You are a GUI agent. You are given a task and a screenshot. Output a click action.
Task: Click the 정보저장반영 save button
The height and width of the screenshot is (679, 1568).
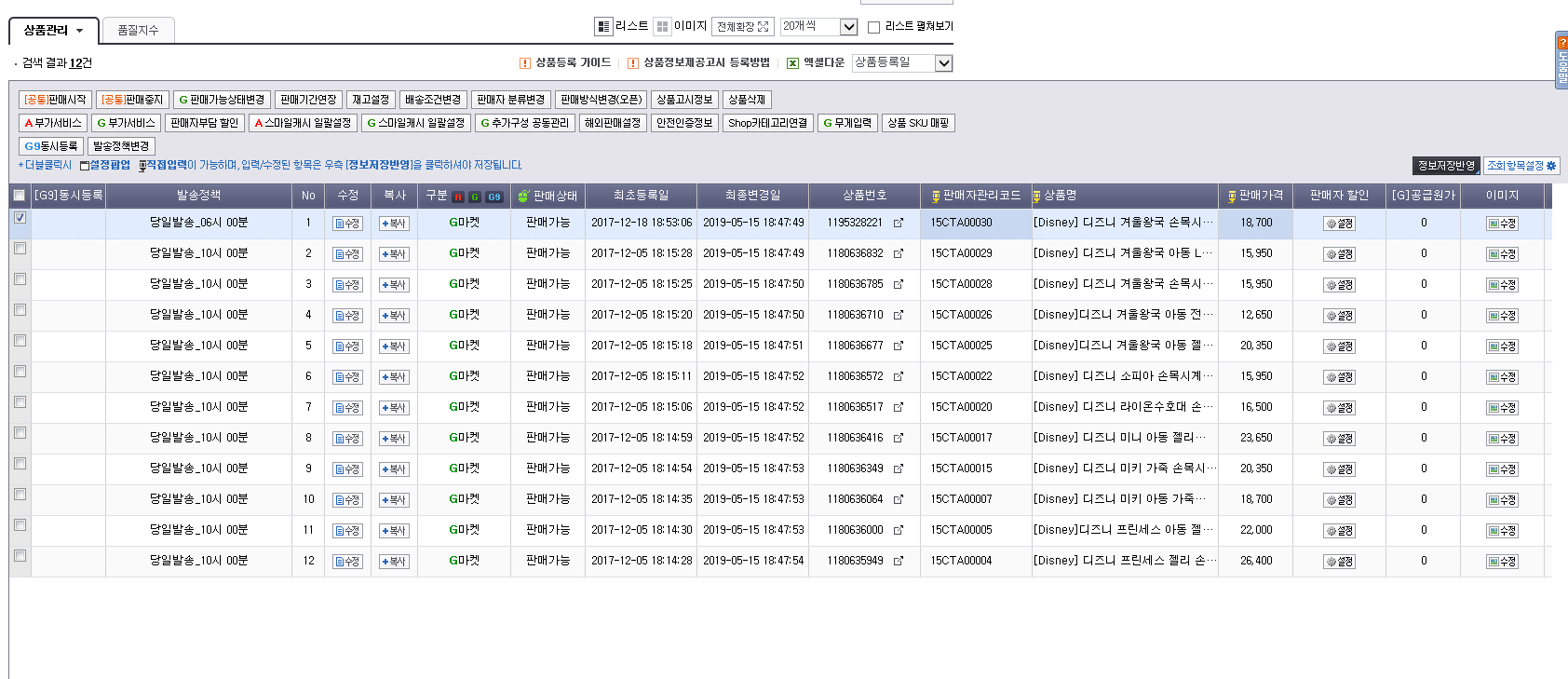pos(1446,166)
